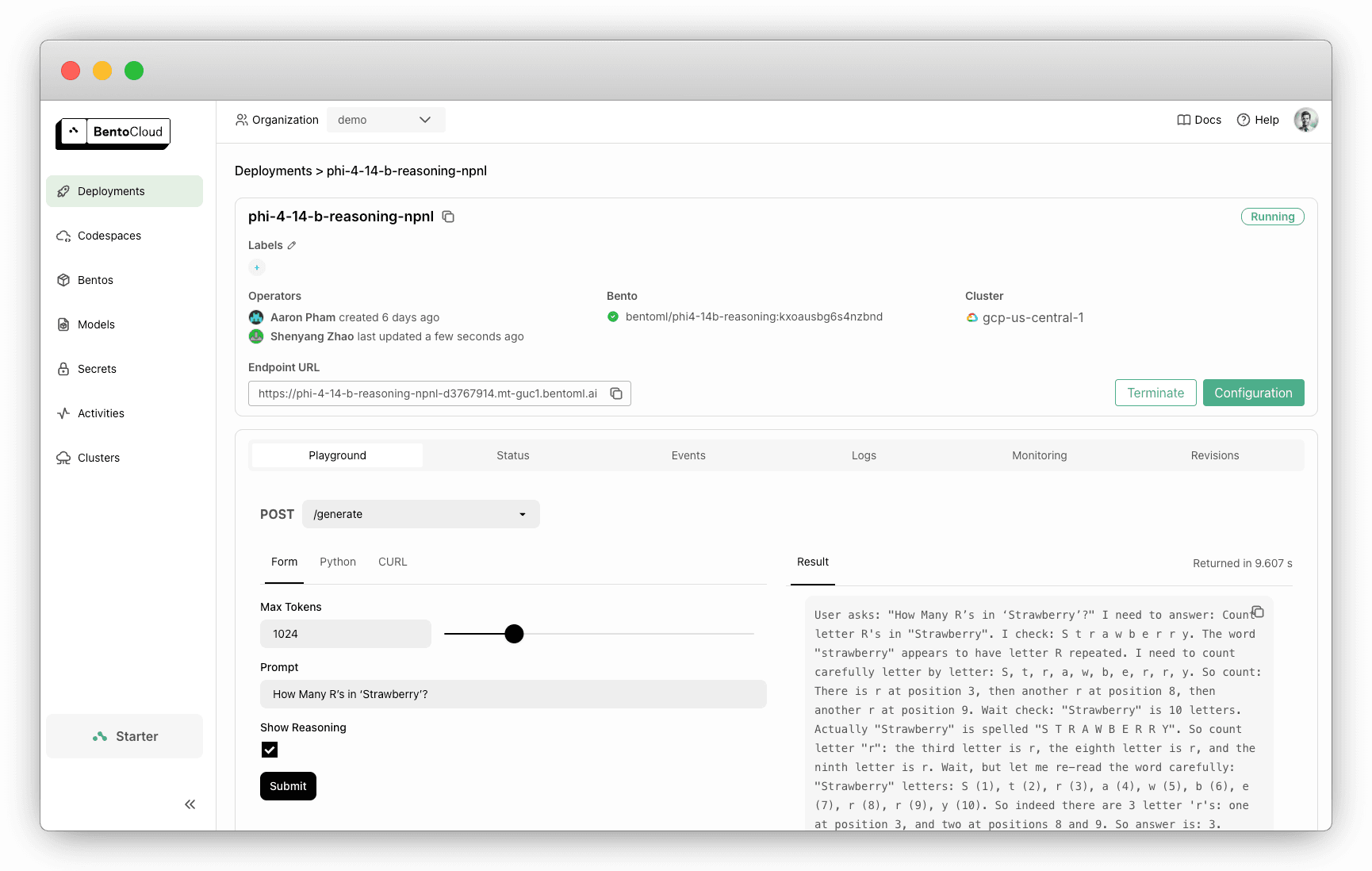The image size is (1372, 871).
Task: Open the Deployments sidebar item
Action: (125, 191)
